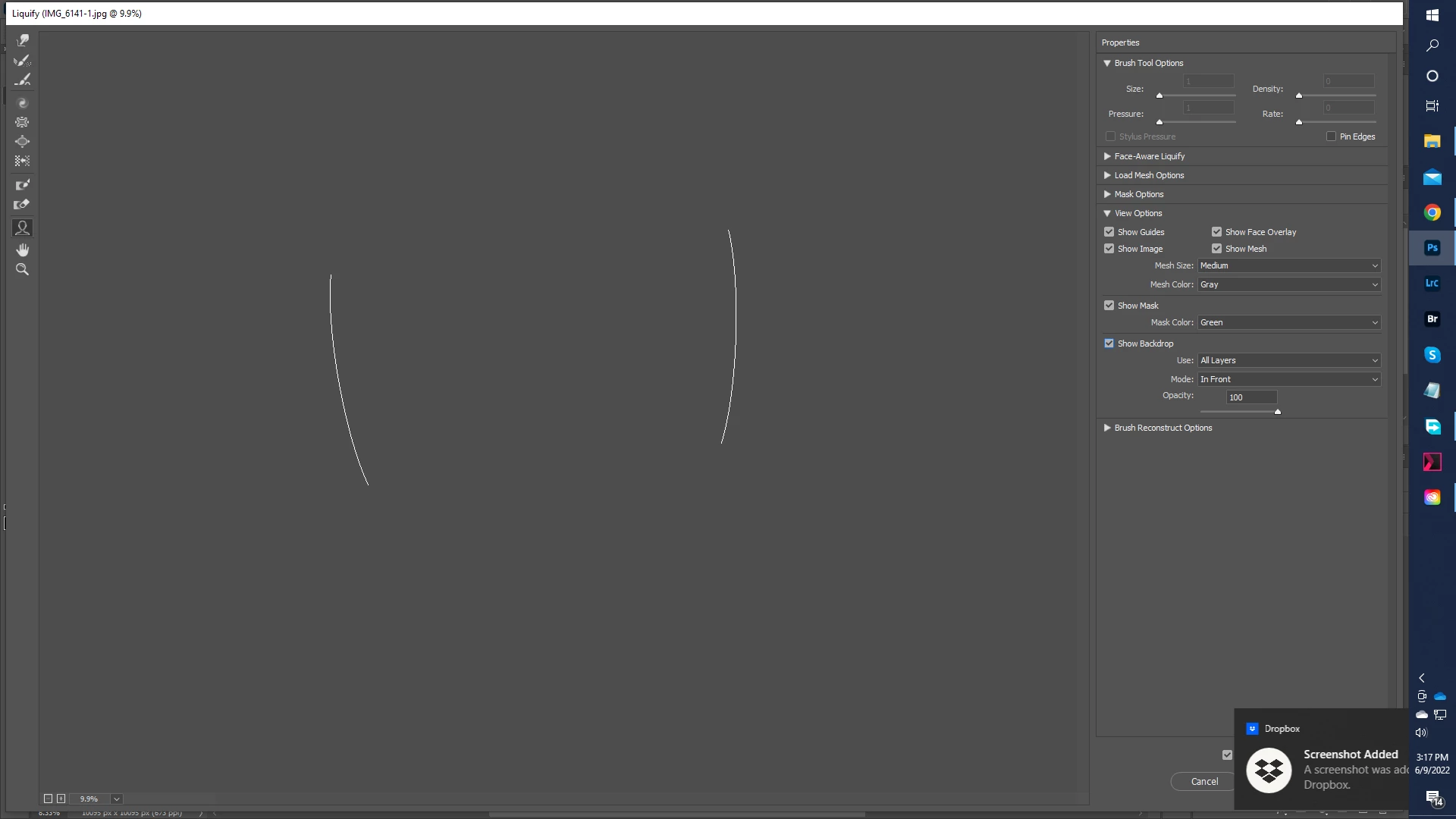Viewport: 1456px width, 819px height.
Task: Adjust the backdrop Opacity slider
Action: click(x=1278, y=412)
